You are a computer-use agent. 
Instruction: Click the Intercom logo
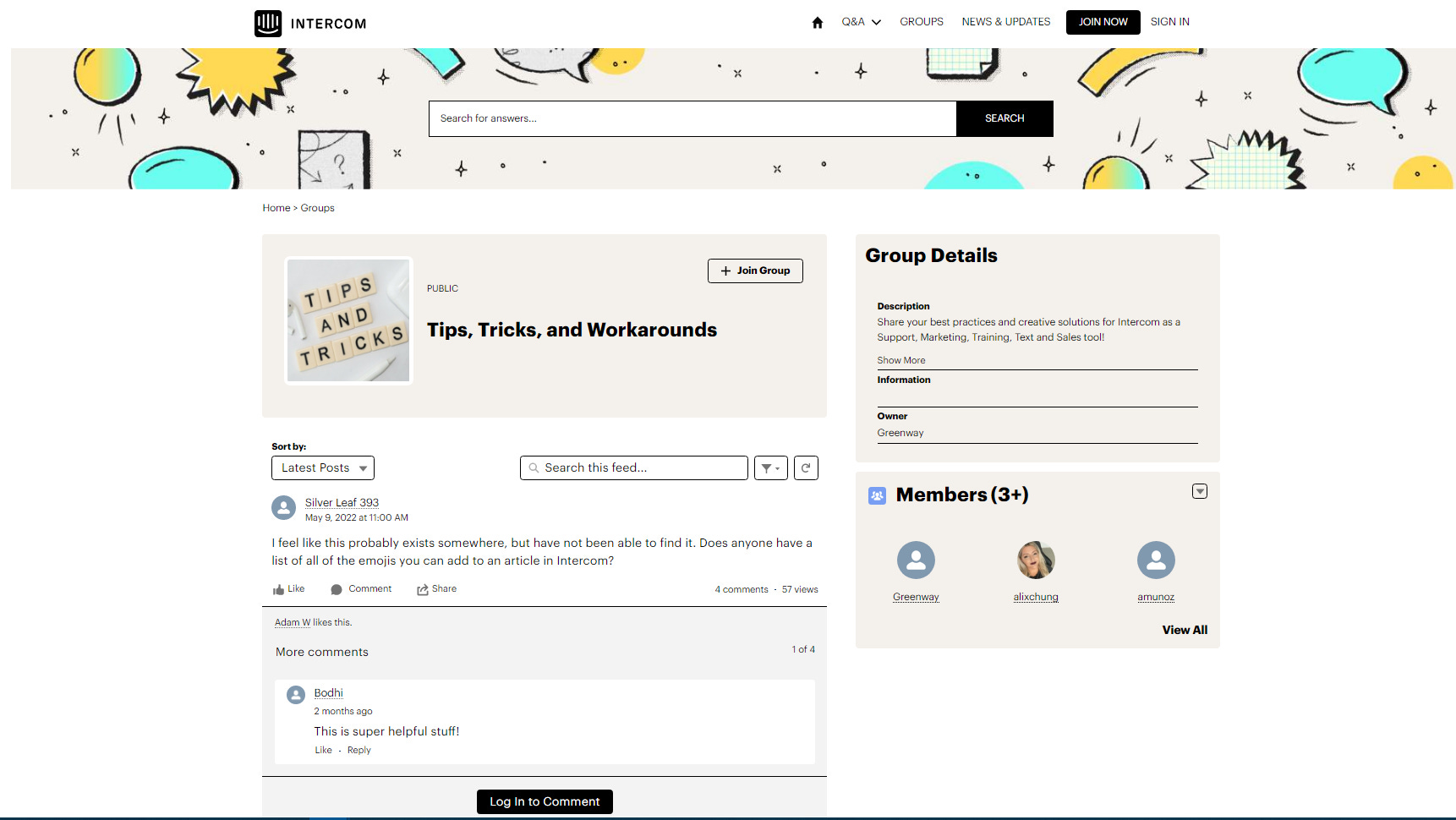[x=310, y=24]
